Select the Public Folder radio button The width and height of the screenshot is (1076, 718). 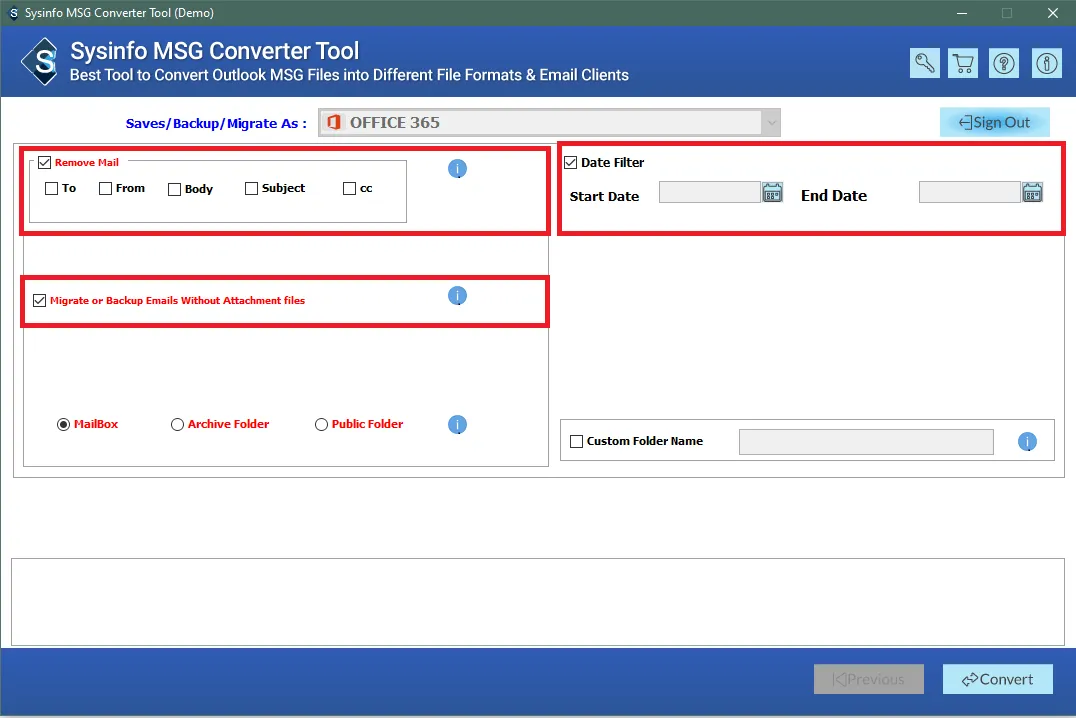(x=321, y=425)
